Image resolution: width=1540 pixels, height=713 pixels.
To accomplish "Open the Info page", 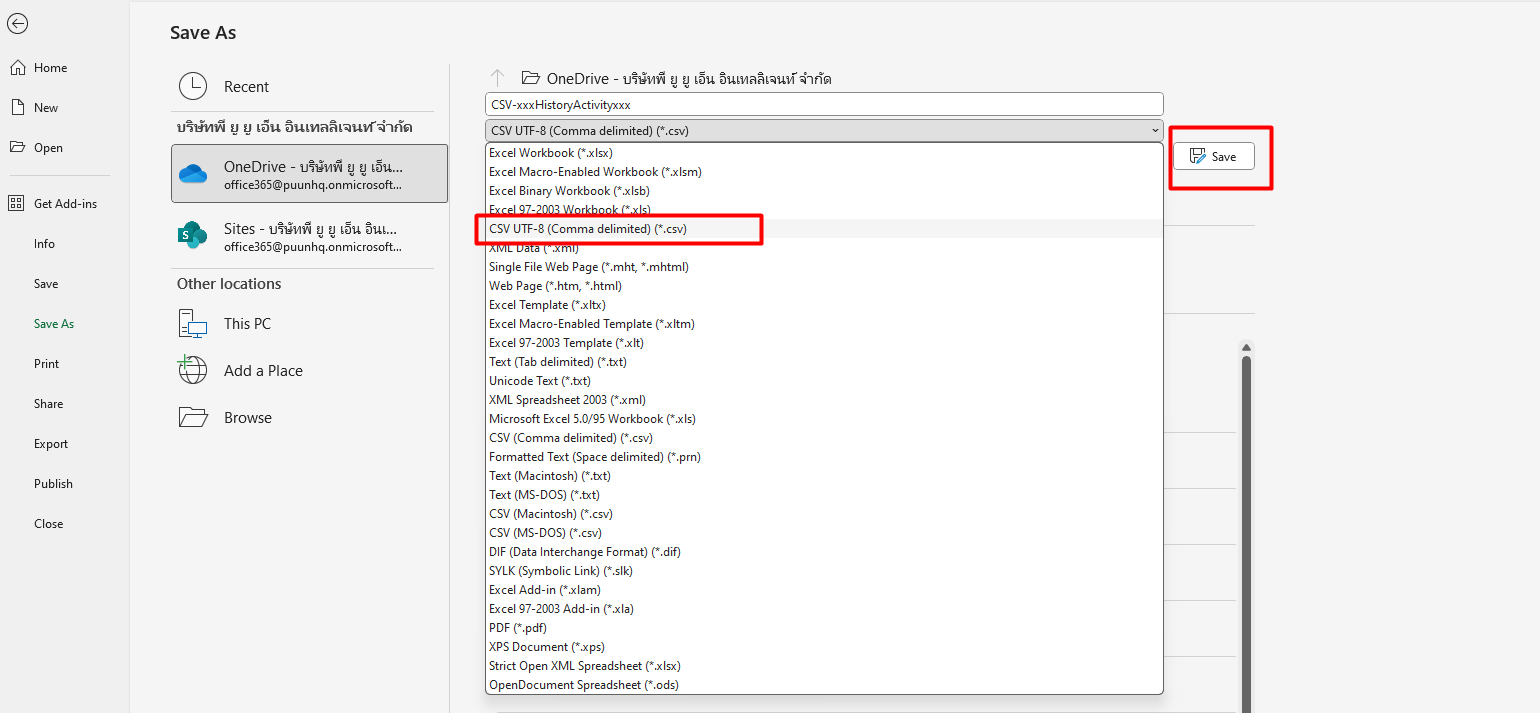I will (x=44, y=244).
